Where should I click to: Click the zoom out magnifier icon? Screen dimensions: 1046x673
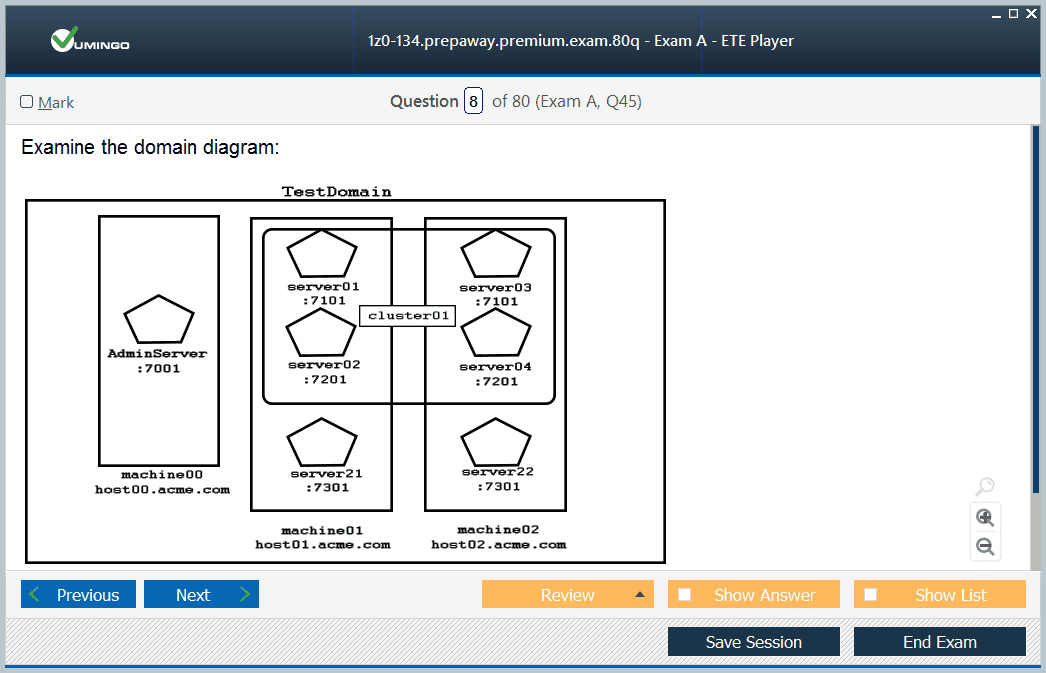point(985,547)
